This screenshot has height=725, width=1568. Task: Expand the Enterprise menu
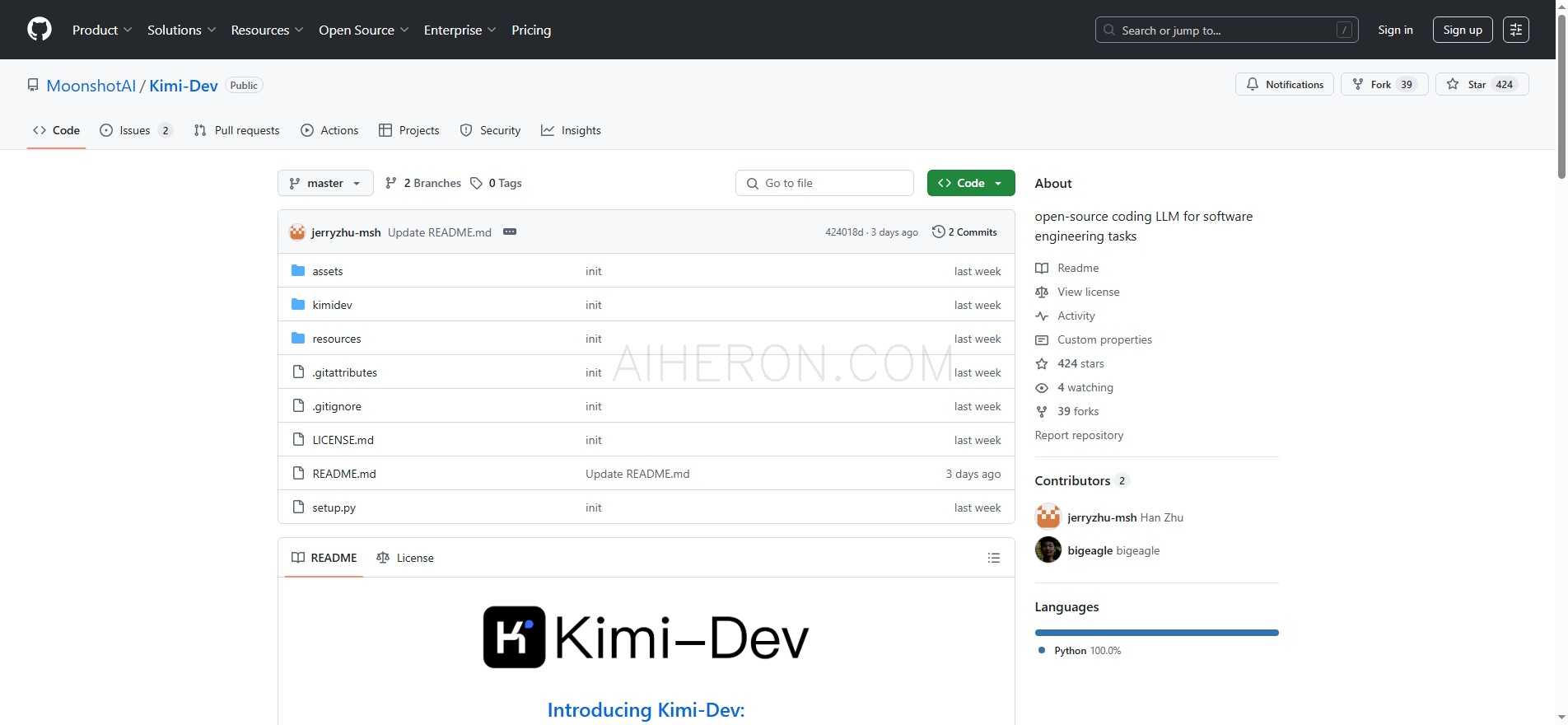coord(460,30)
